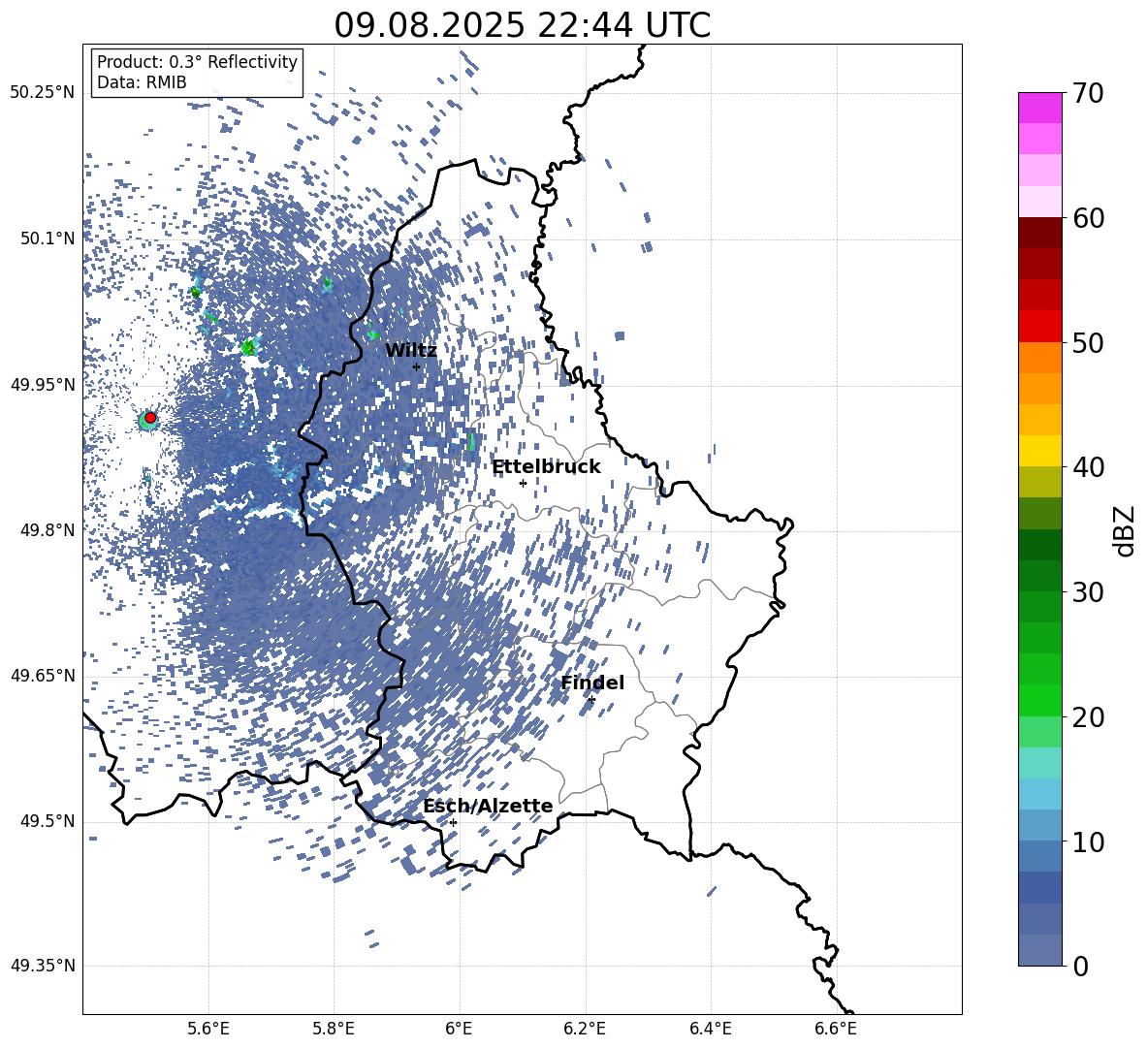Click the bright red colorbar band above 50

tap(1039, 327)
